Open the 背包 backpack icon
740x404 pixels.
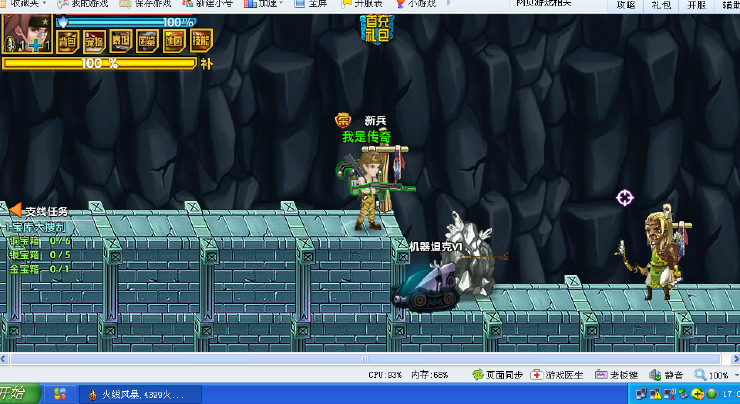pos(67,42)
